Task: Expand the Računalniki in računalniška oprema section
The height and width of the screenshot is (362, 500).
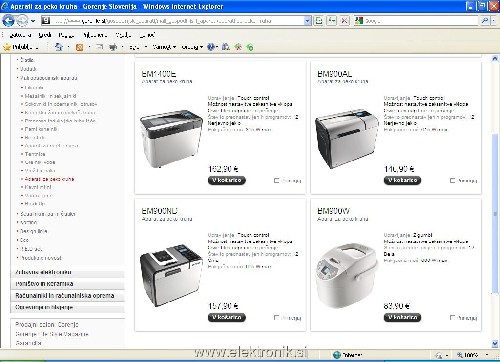Action: (x=65, y=296)
